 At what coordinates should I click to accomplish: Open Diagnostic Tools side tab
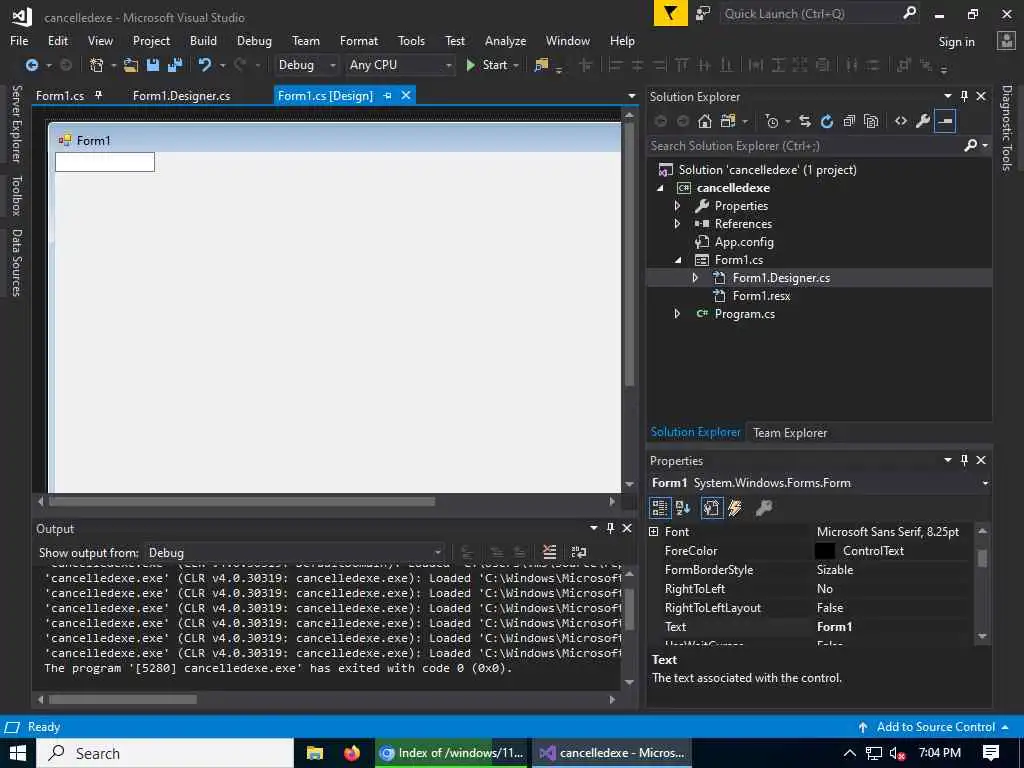pos(1007,128)
